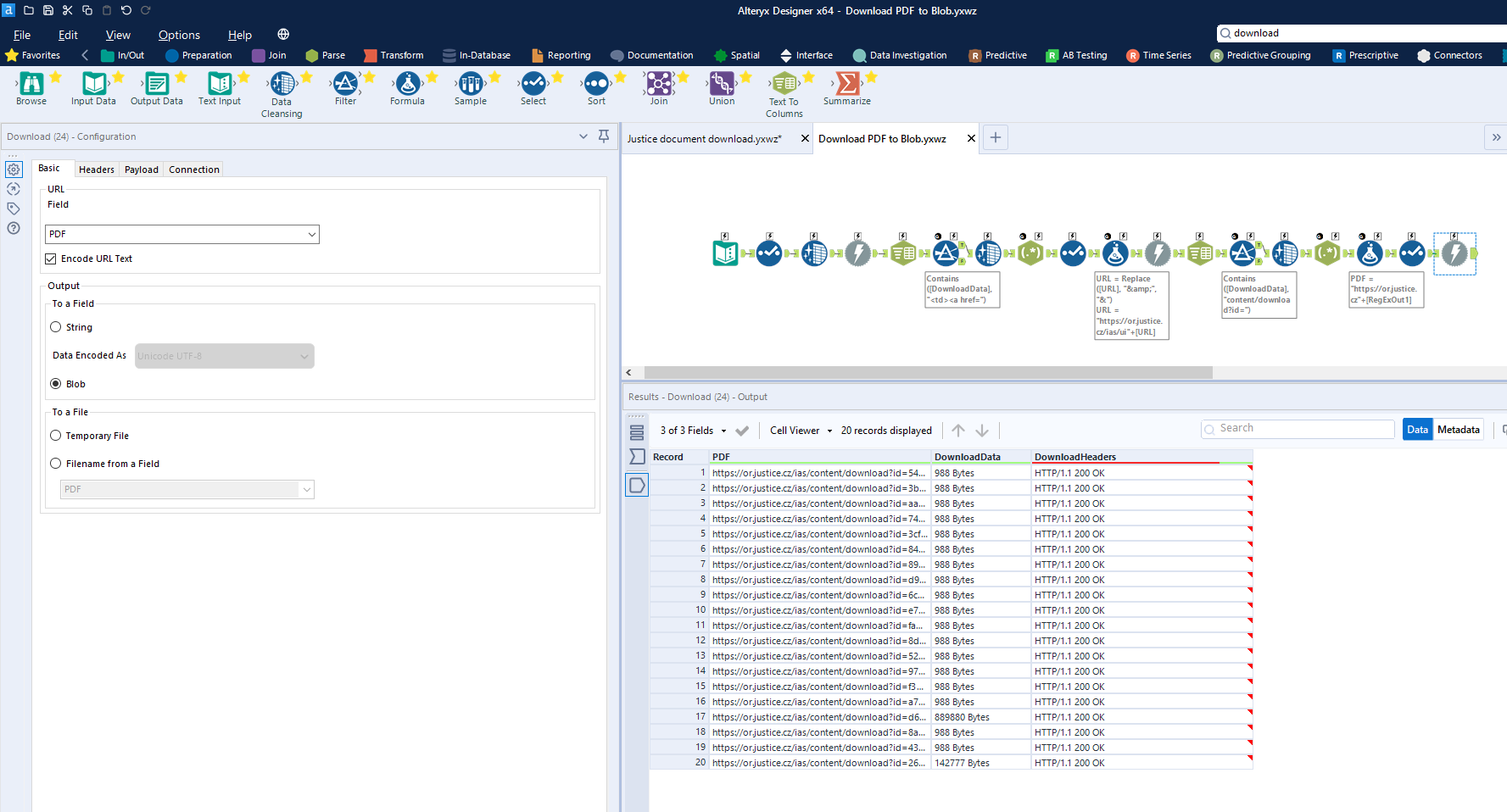Select the Formula tool

[x=407, y=85]
